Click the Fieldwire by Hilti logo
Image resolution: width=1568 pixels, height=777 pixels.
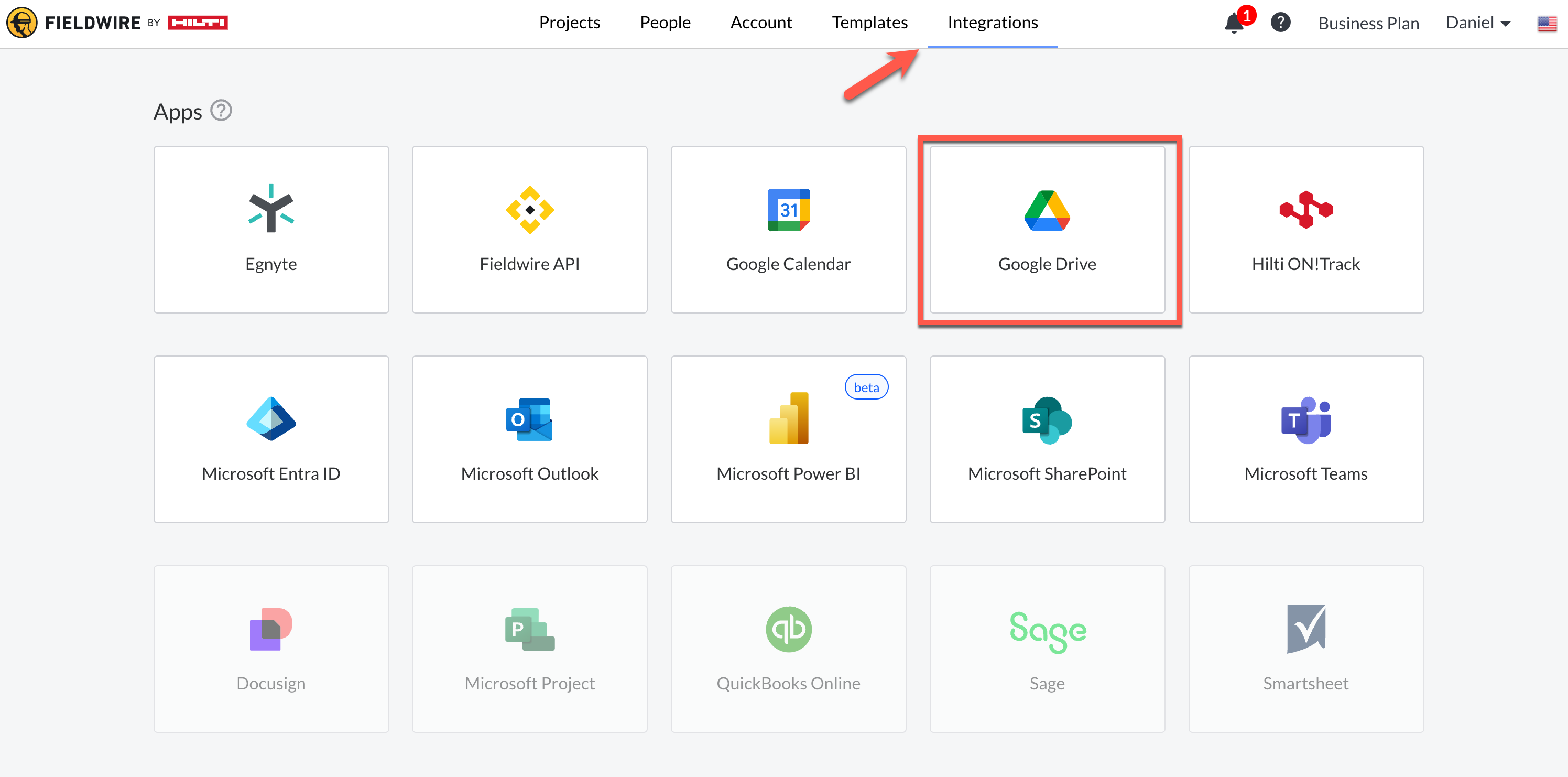click(117, 23)
